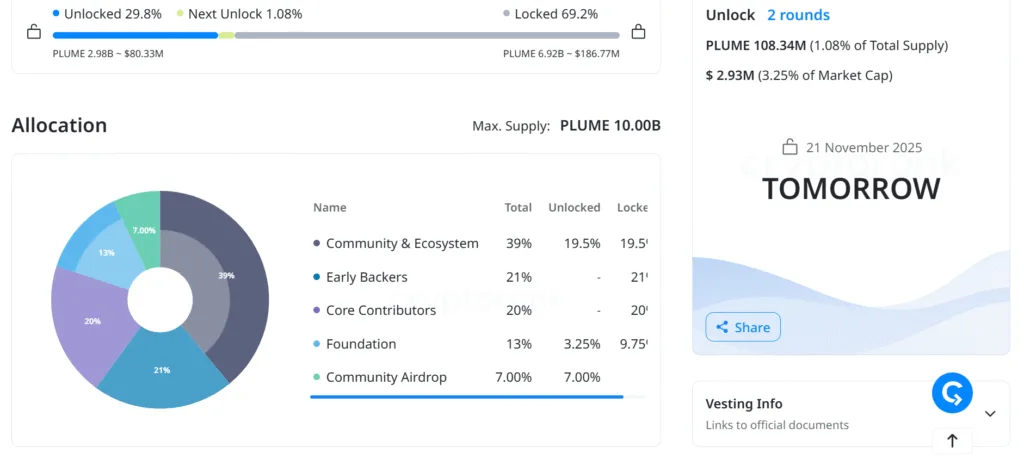The image size is (1024, 472).
Task: Click the Foundation legend dot
Action: (x=317, y=344)
